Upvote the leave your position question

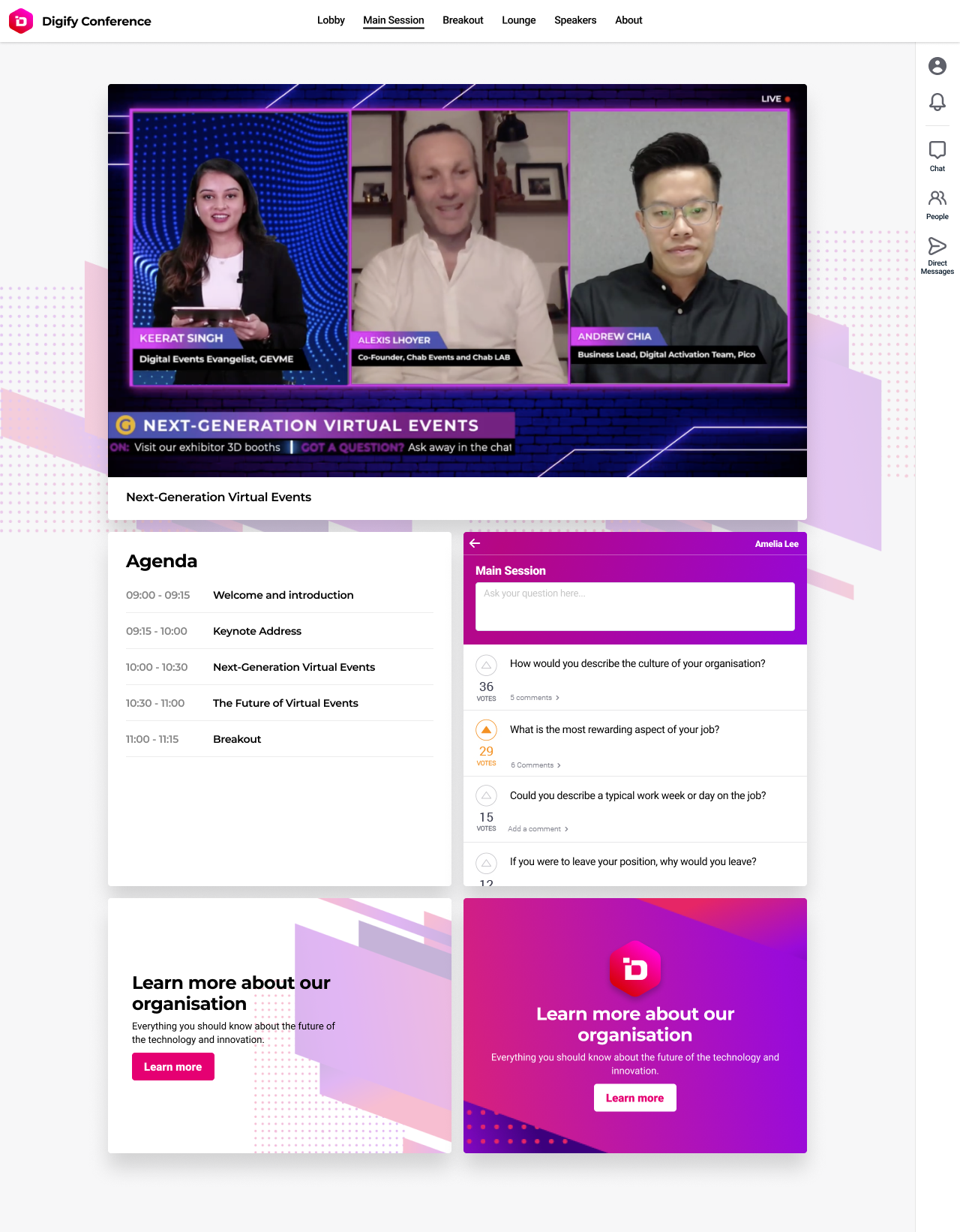(486, 863)
